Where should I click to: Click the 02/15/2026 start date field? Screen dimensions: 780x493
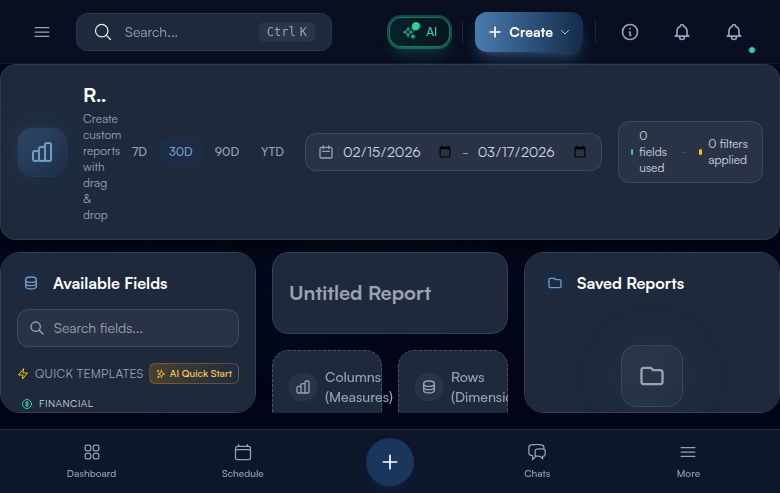pyautogui.click(x=383, y=152)
